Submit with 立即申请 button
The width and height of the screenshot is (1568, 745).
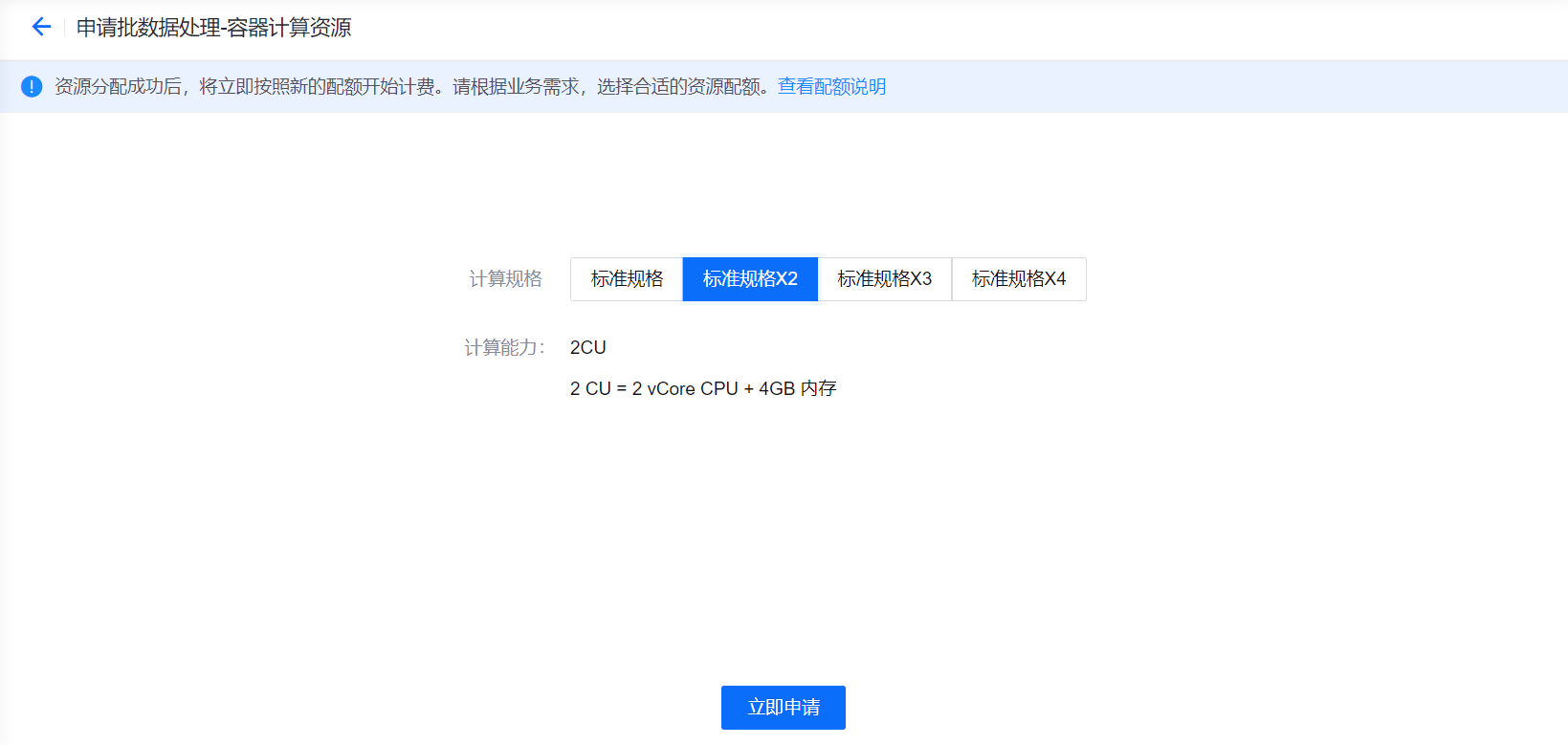click(x=784, y=708)
